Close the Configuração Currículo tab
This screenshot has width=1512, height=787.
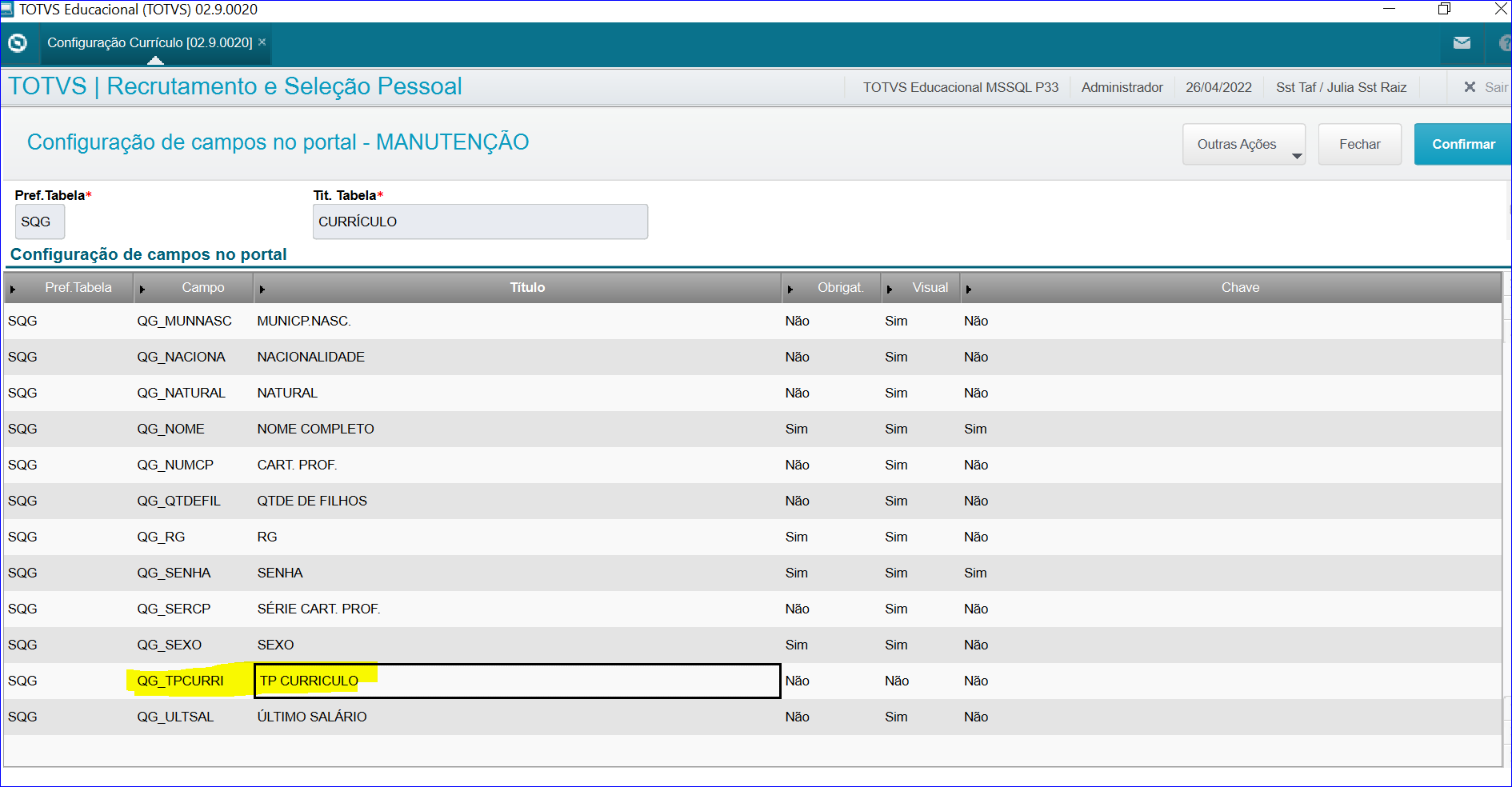262,42
